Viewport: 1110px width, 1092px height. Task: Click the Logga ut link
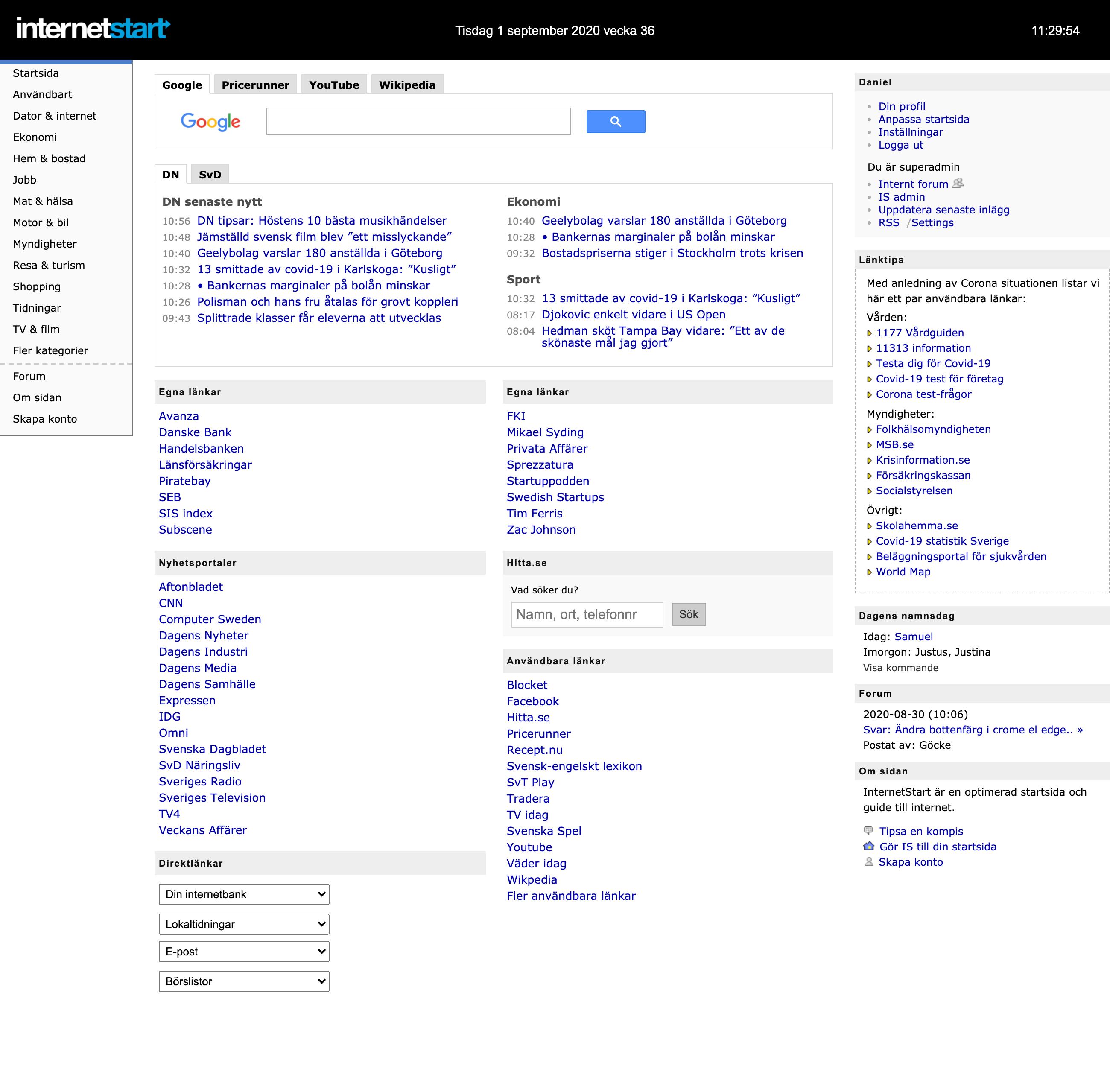pos(901,145)
